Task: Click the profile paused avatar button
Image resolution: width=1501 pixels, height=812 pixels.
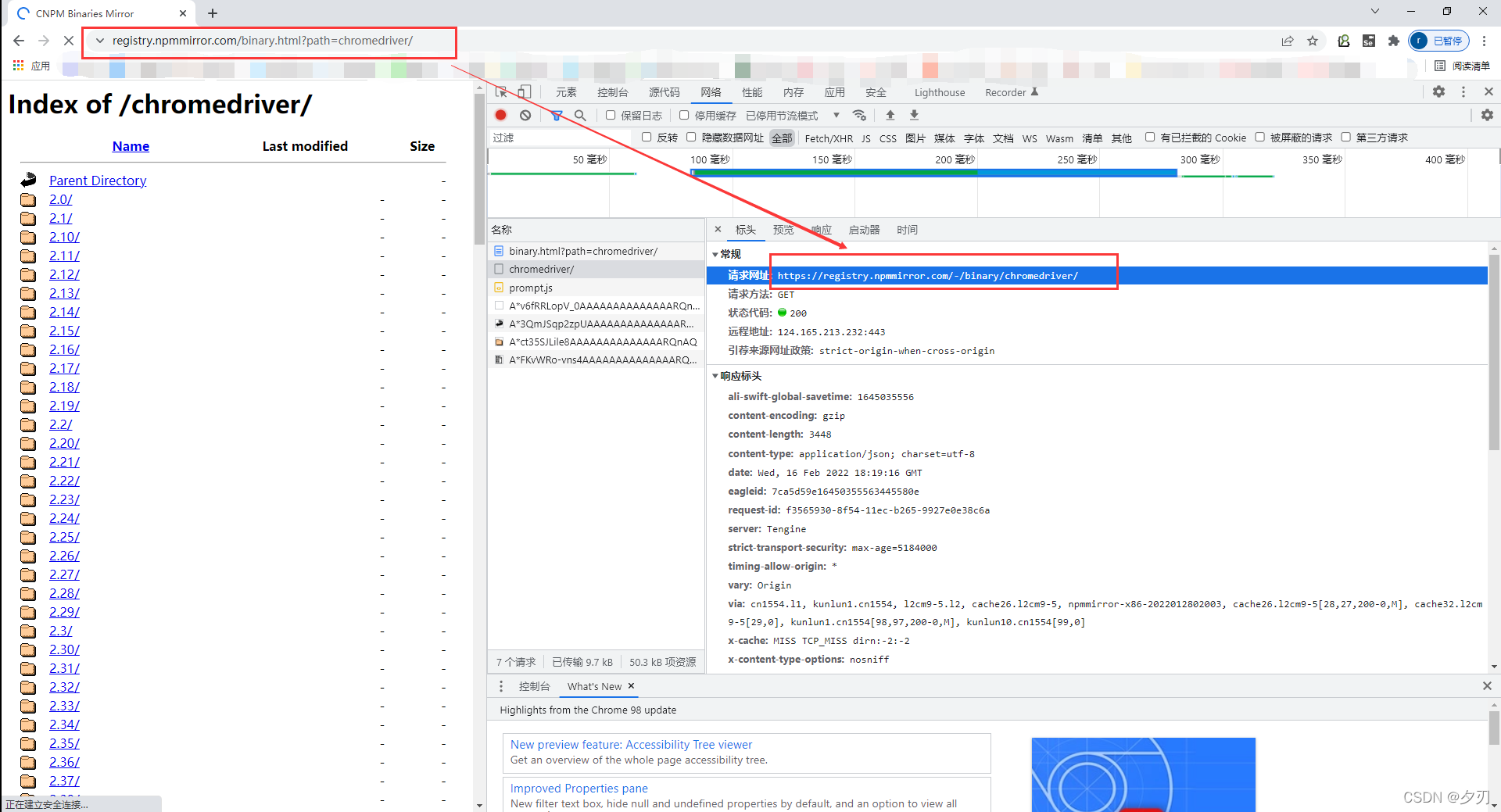Action: (x=1438, y=41)
